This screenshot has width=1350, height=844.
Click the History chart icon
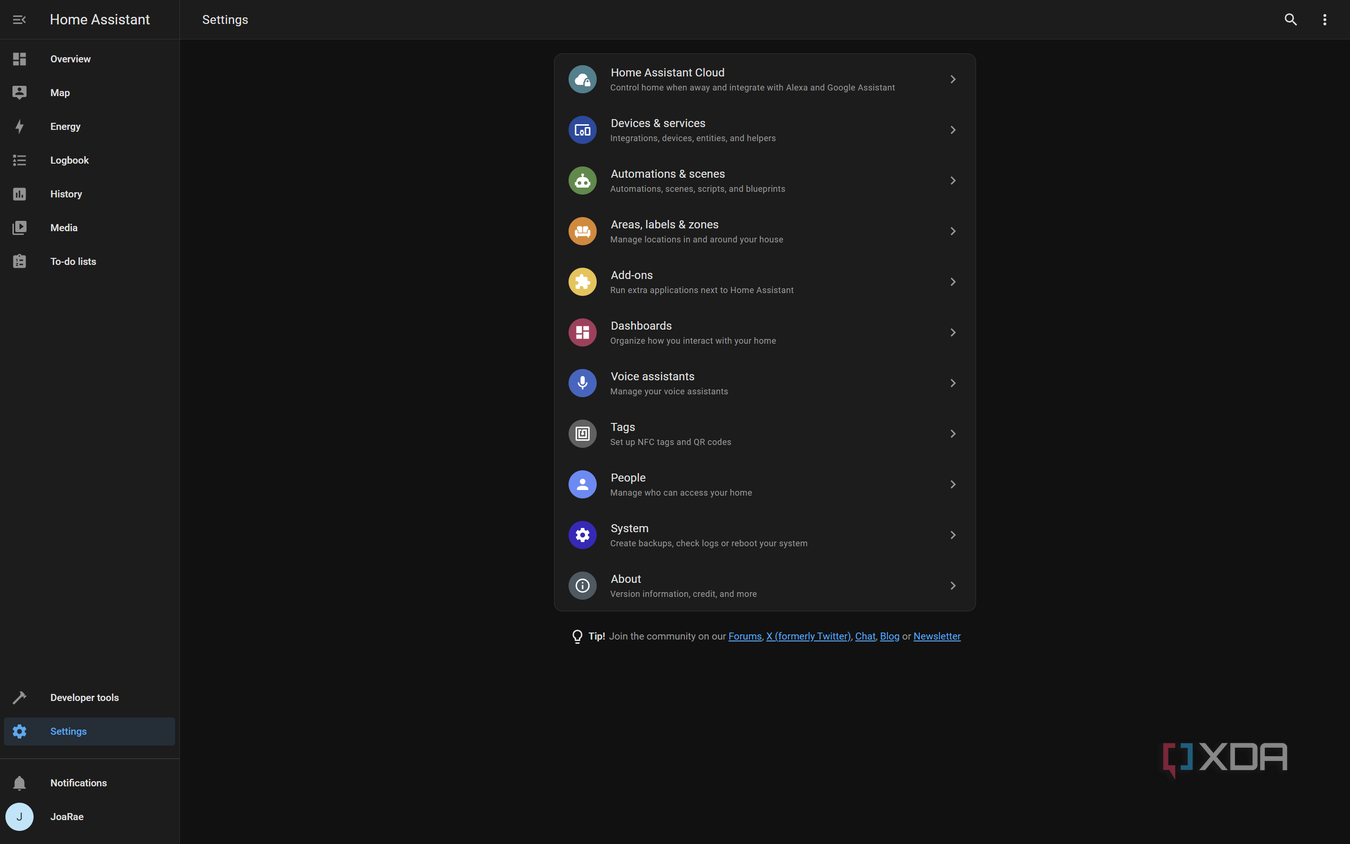19,194
